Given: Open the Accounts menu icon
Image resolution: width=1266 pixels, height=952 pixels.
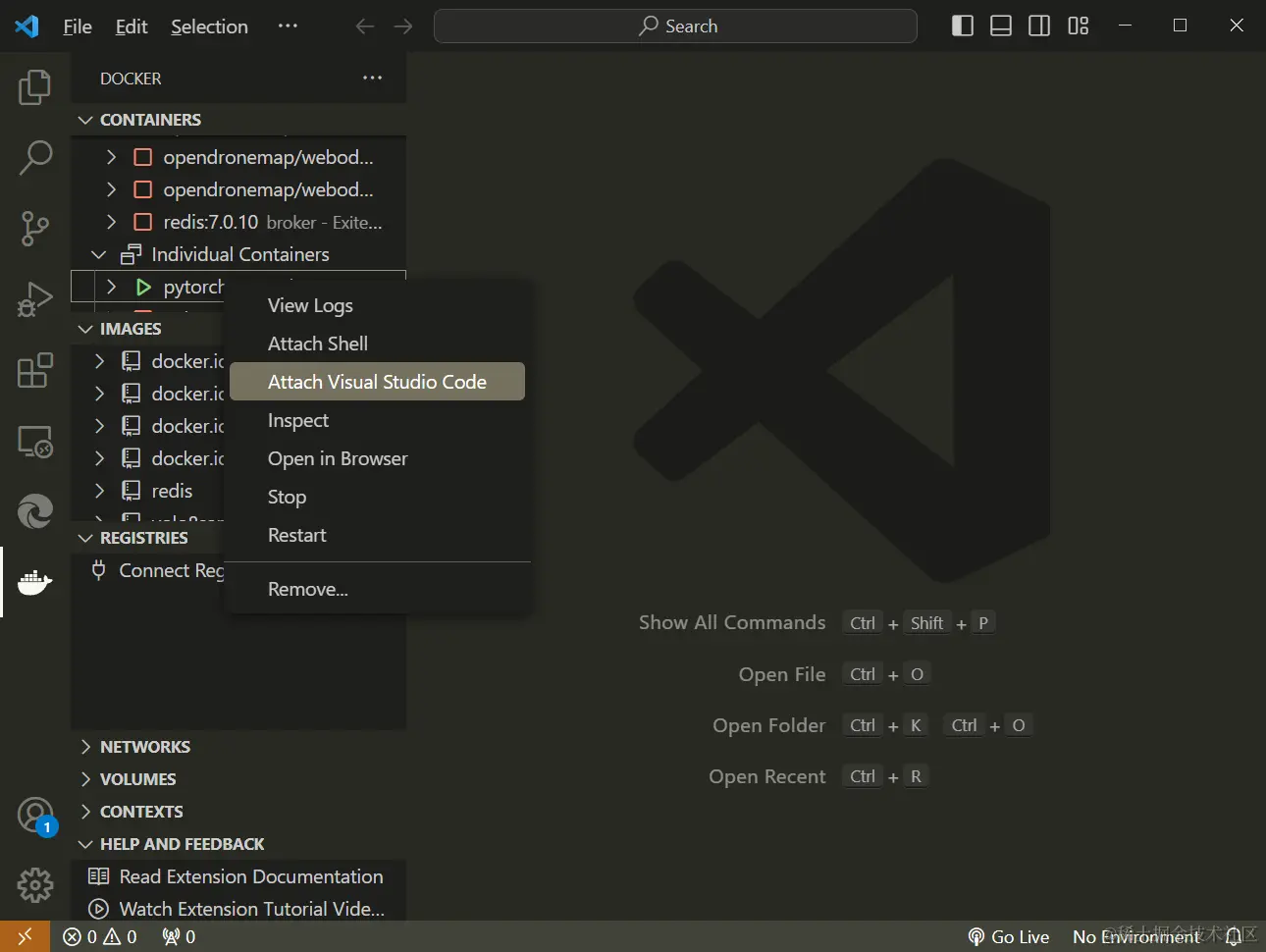Looking at the screenshot, I should coord(35,815).
